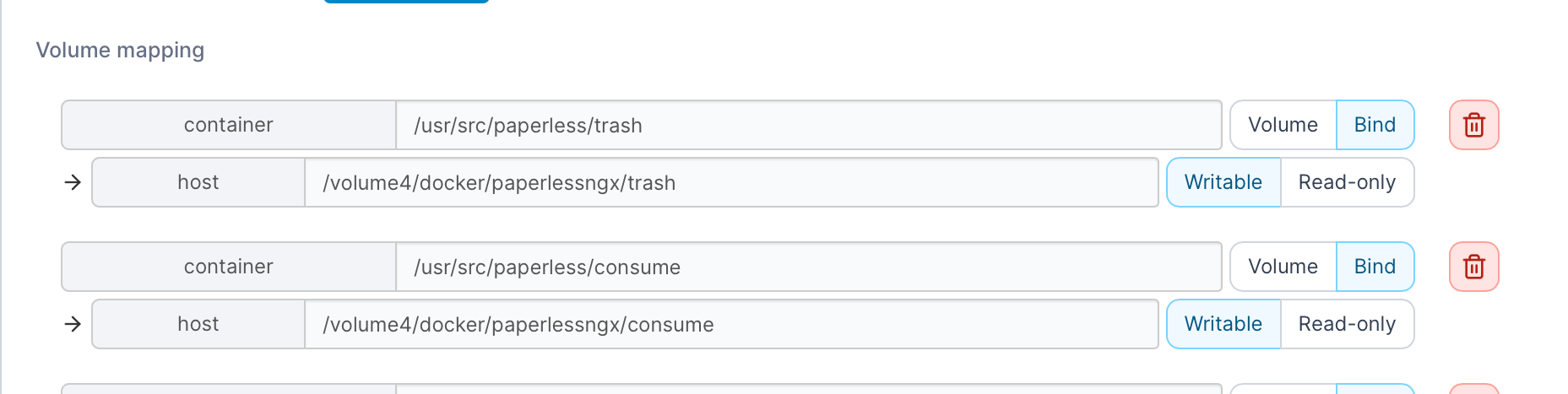Click the Volume mapping section heading
The width and height of the screenshot is (1568, 394).
[120, 51]
